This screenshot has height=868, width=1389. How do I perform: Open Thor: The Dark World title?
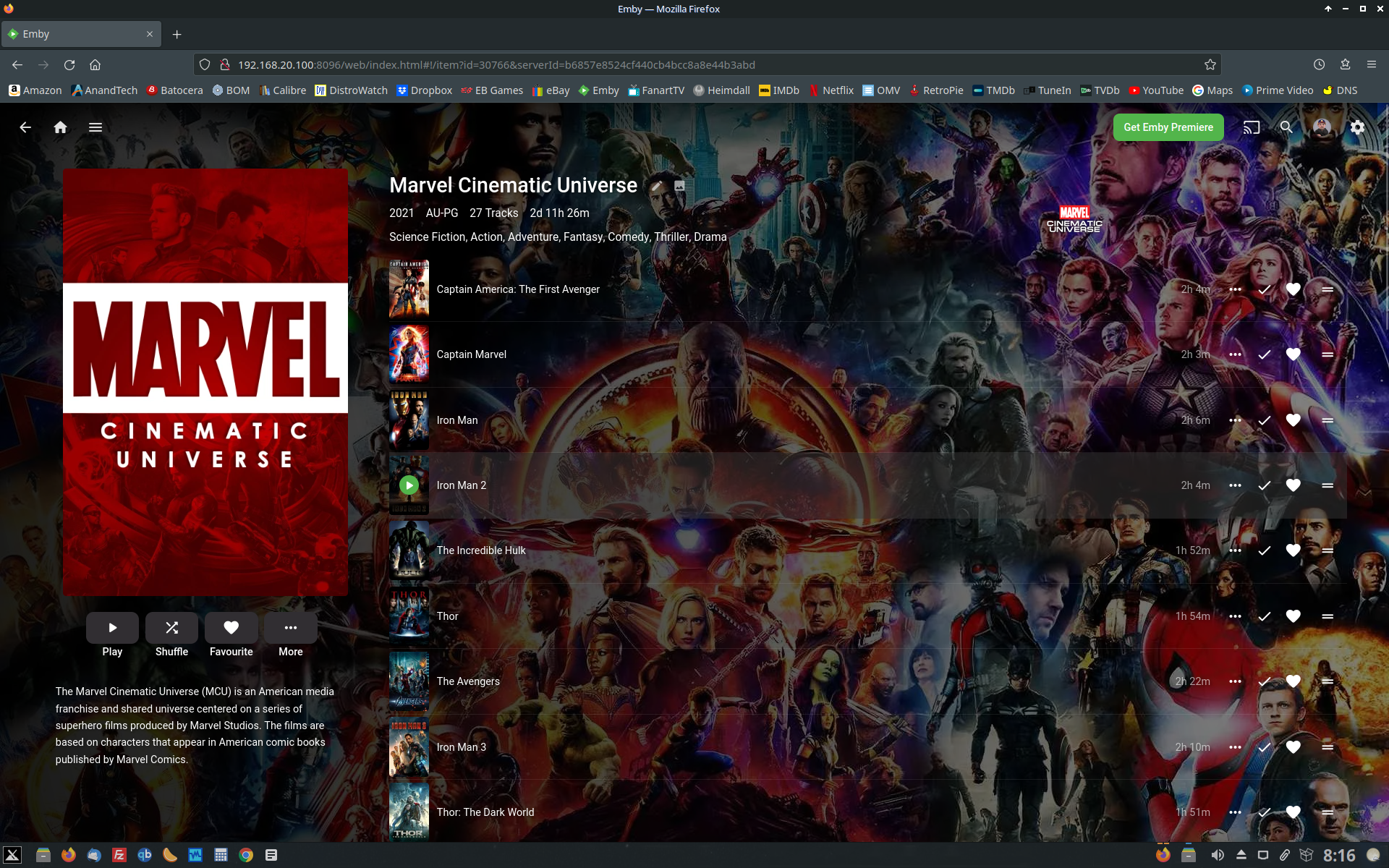[x=485, y=812]
